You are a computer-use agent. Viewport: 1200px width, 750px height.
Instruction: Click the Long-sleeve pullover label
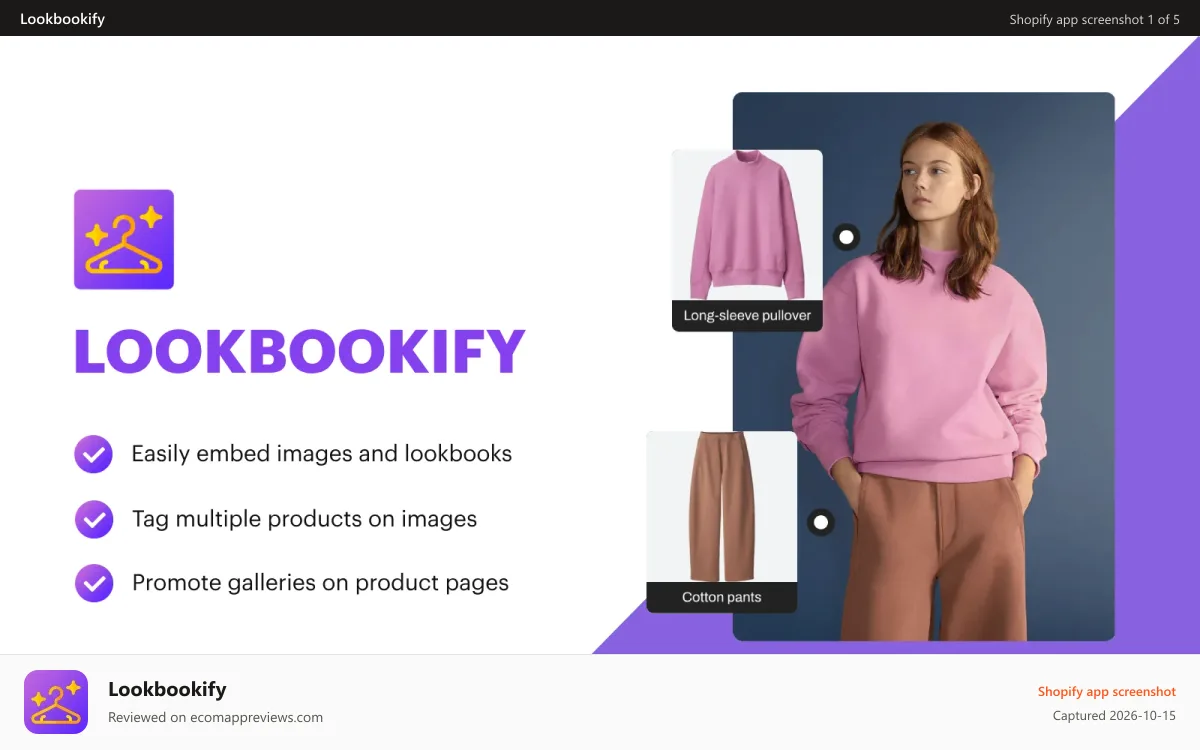point(747,315)
